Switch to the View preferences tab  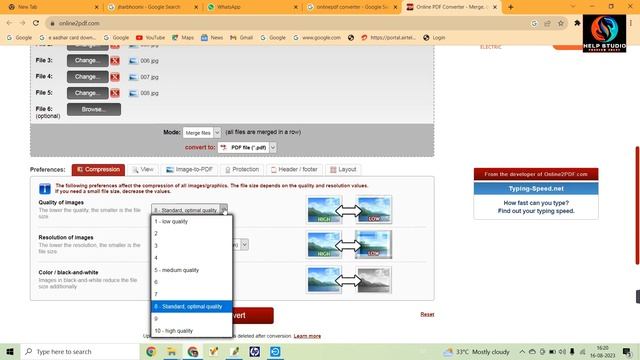coord(143,169)
